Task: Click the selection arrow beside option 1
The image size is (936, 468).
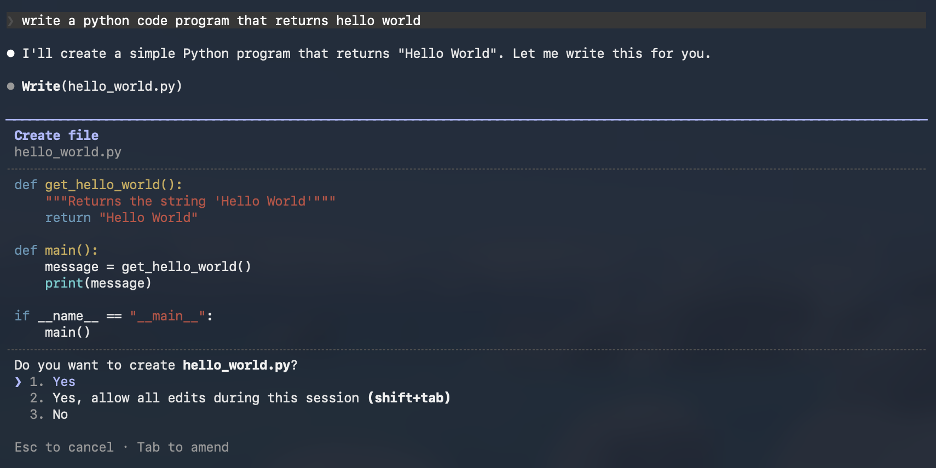Action: tap(18, 382)
